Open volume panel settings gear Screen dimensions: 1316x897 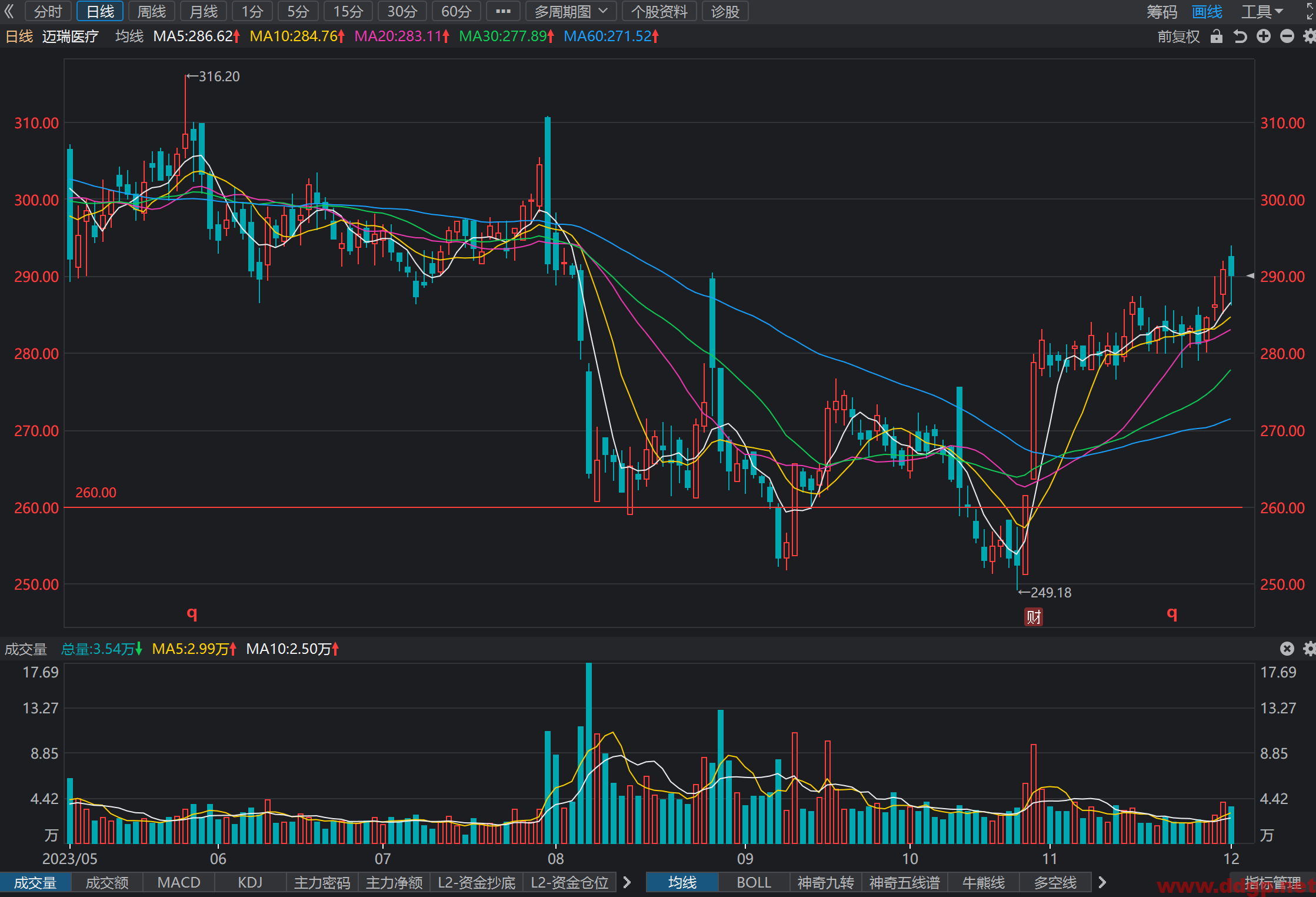pyautogui.click(x=1310, y=649)
